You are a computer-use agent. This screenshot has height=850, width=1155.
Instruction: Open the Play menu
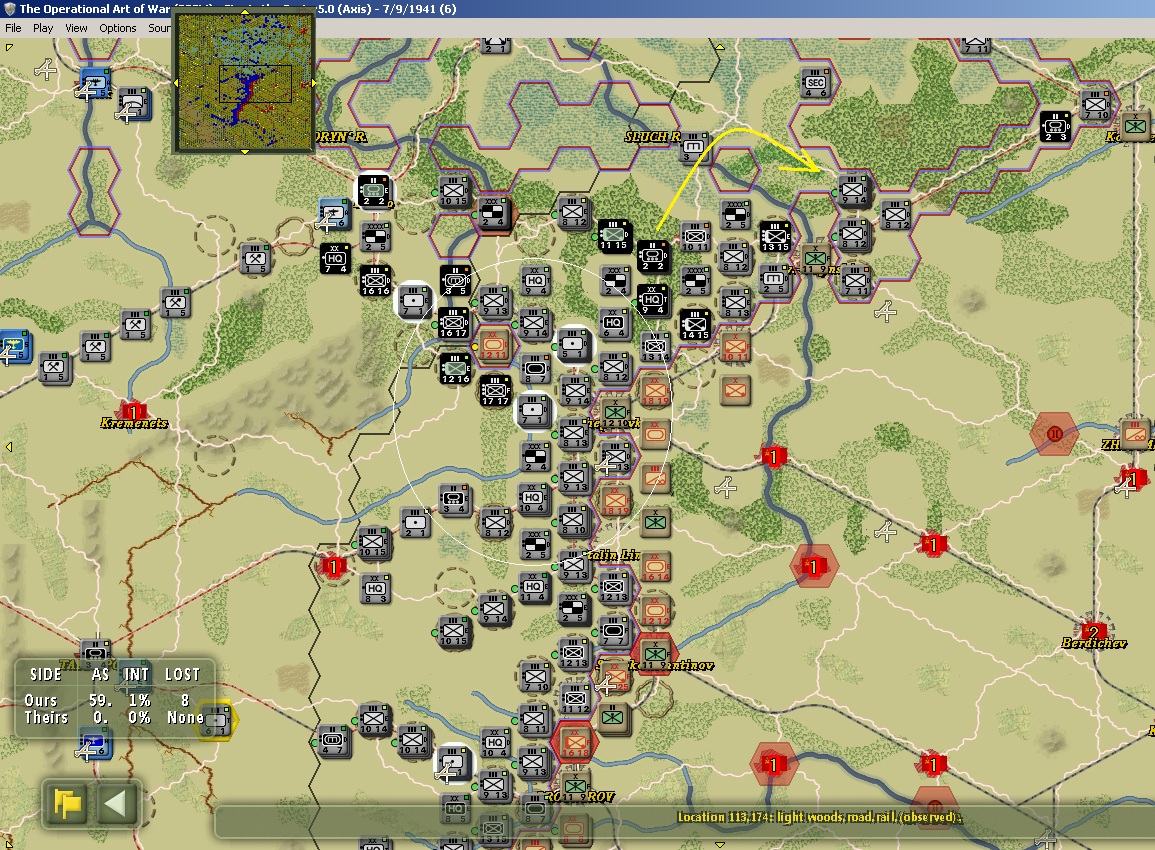point(43,28)
